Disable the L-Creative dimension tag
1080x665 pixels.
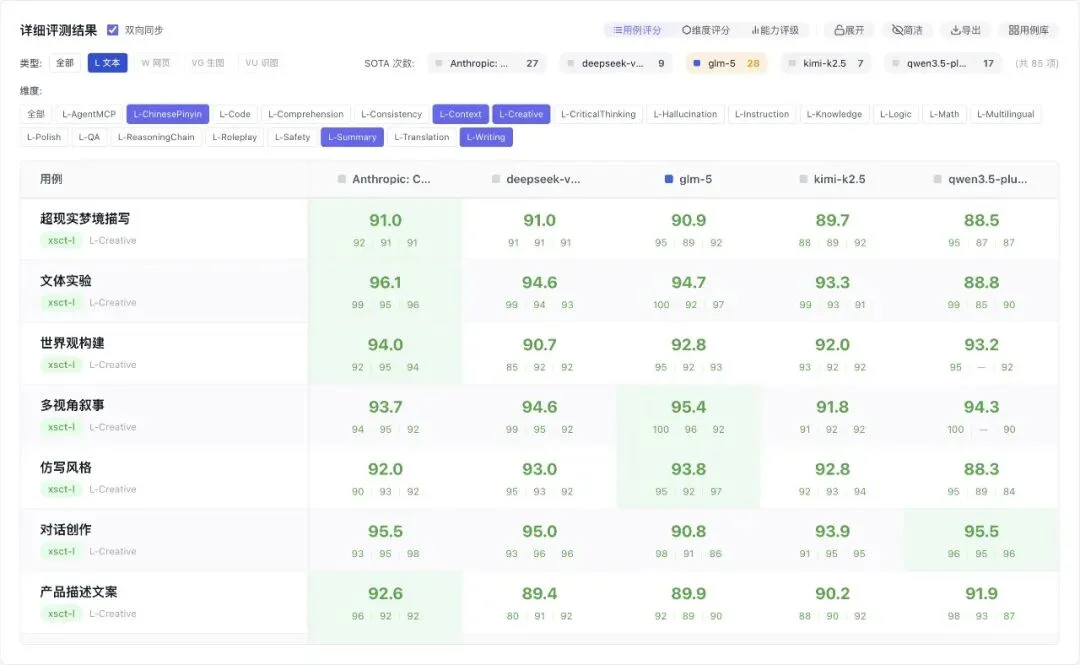[520, 114]
